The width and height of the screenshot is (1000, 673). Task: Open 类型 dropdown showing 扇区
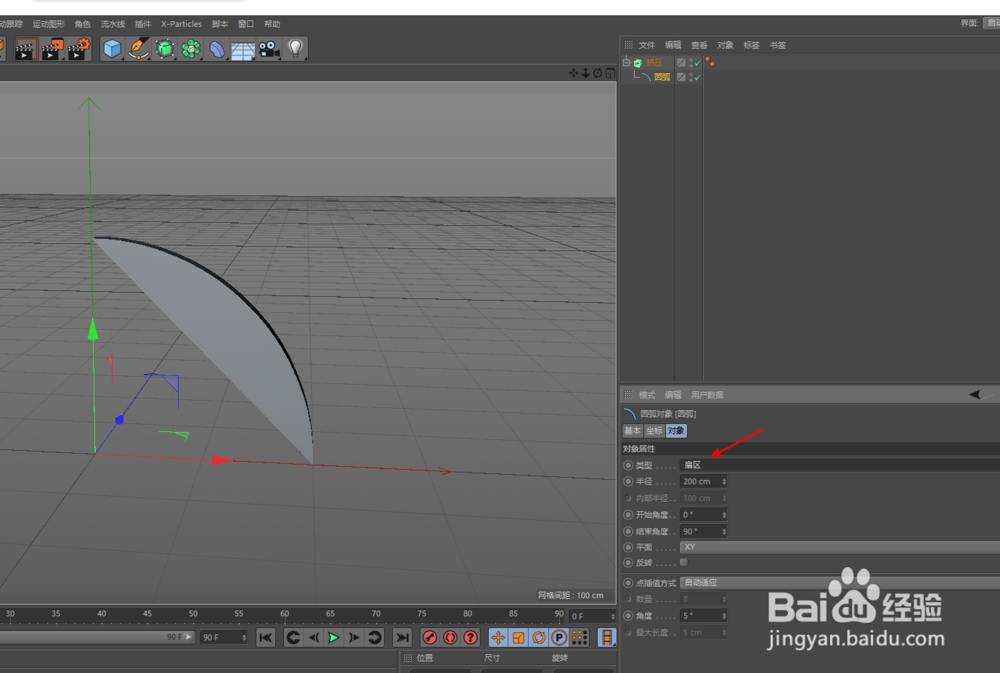[840, 465]
